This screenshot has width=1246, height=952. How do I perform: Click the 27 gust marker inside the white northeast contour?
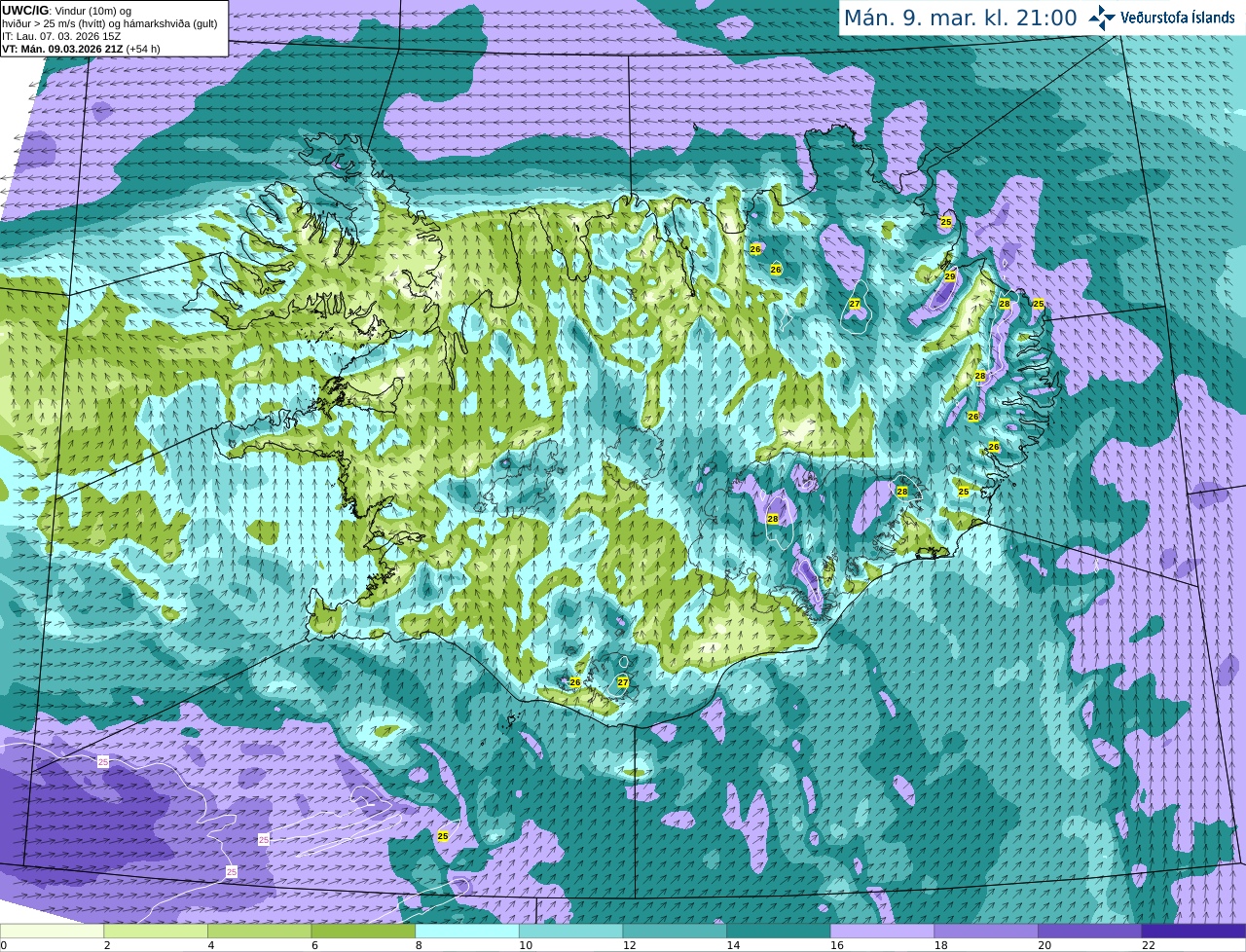[855, 304]
